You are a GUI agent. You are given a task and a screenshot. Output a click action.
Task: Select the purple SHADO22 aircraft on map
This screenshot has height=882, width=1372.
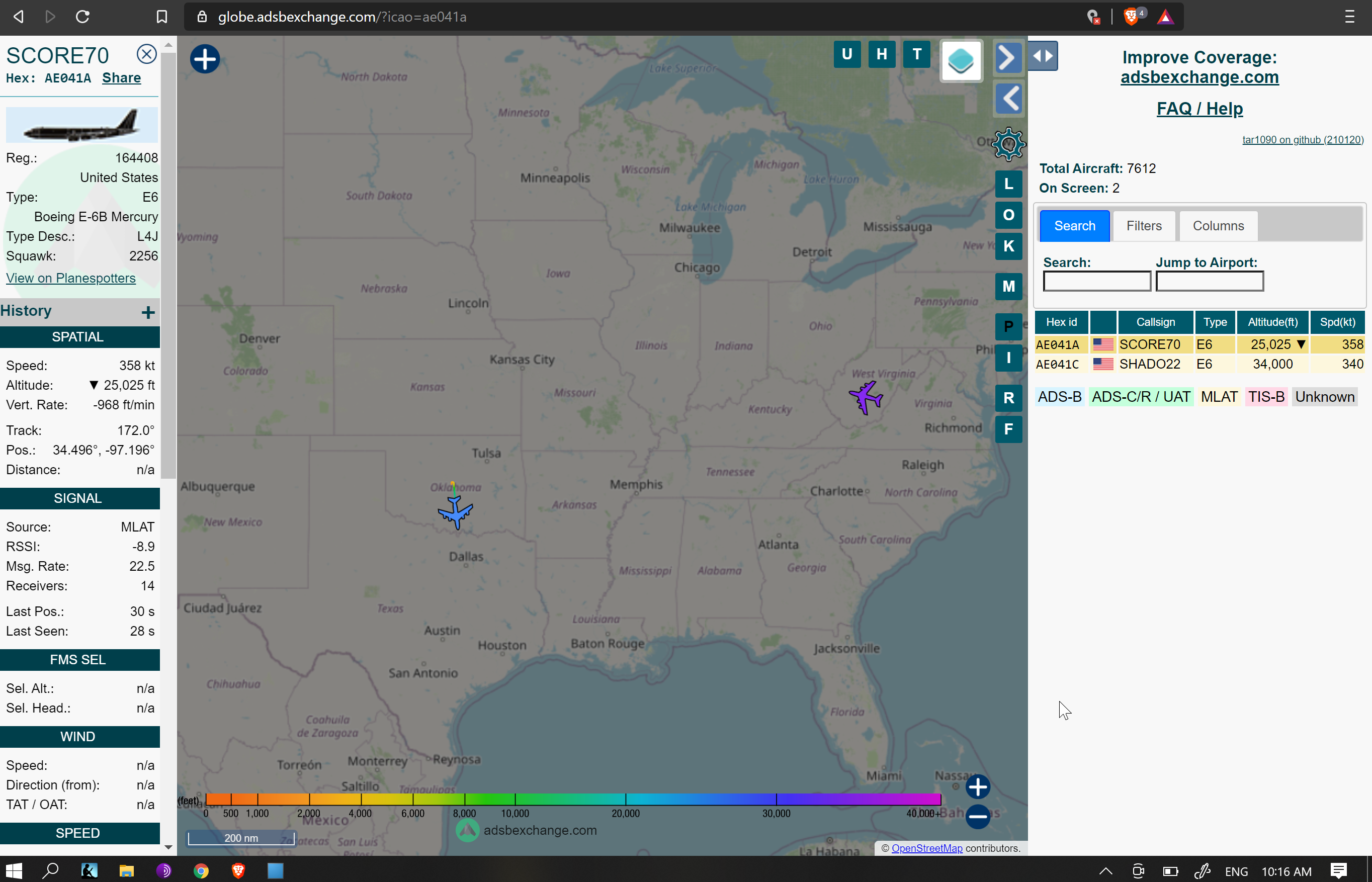pyautogui.click(x=866, y=397)
